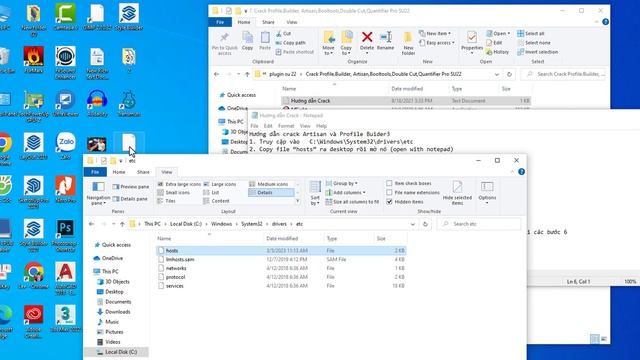The height and width of the screenshot is (360, 640).
Task: Click Rename in the Crack folder window ribbon
Action: point(385,41)
